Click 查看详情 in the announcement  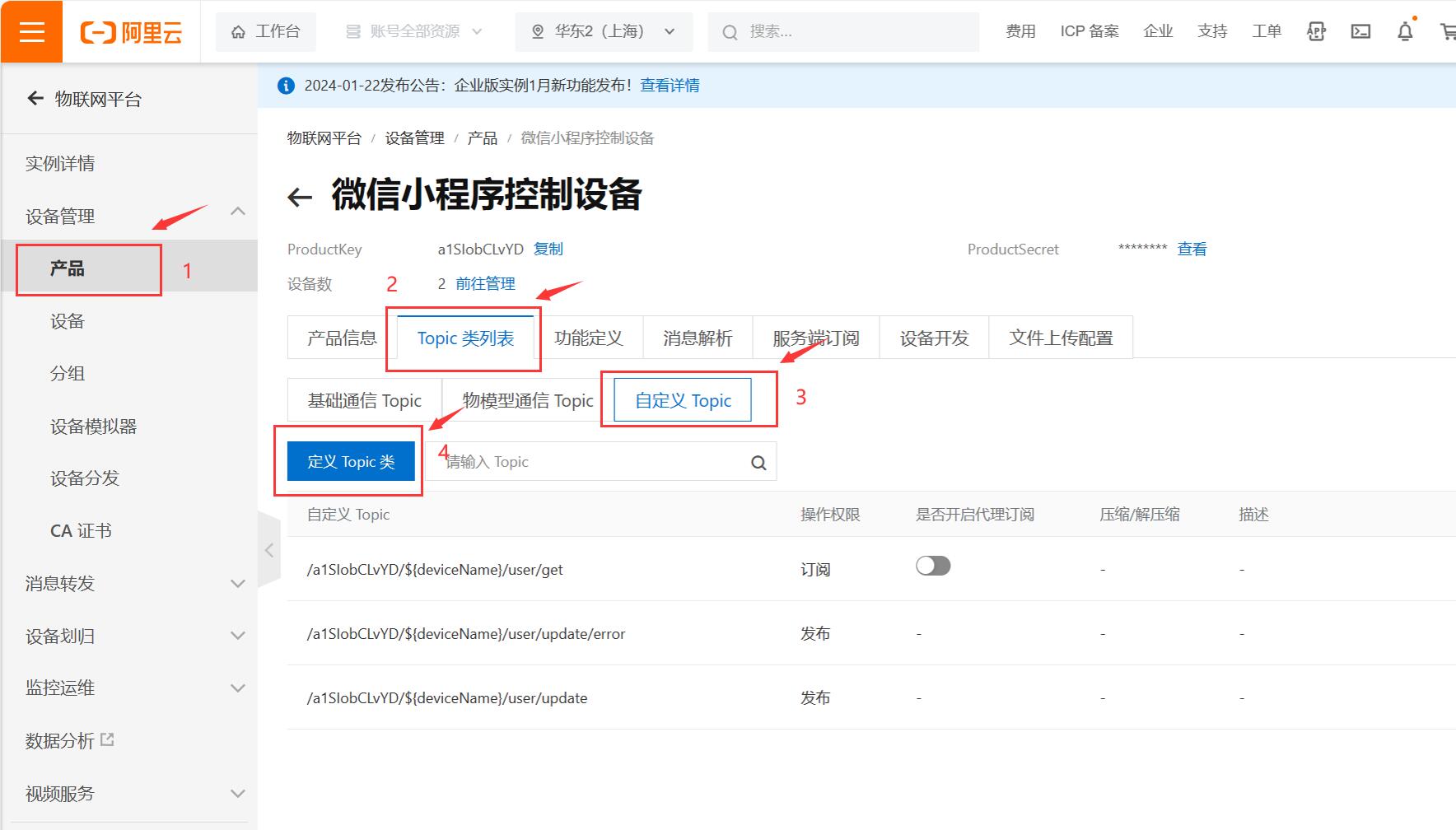point(670,86)
